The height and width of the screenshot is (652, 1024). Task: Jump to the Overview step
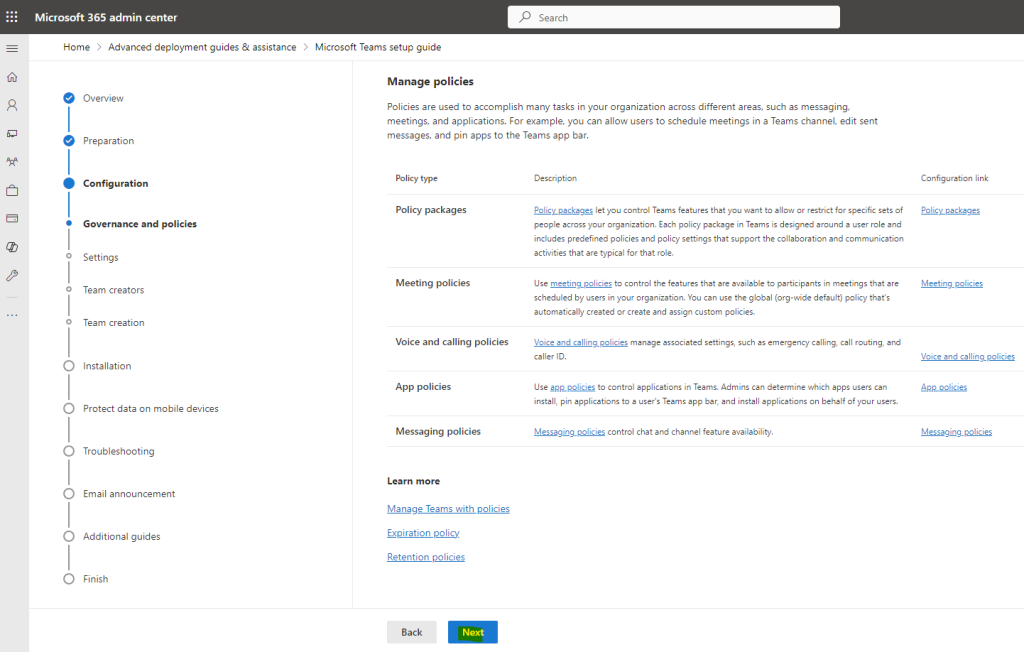103,98
